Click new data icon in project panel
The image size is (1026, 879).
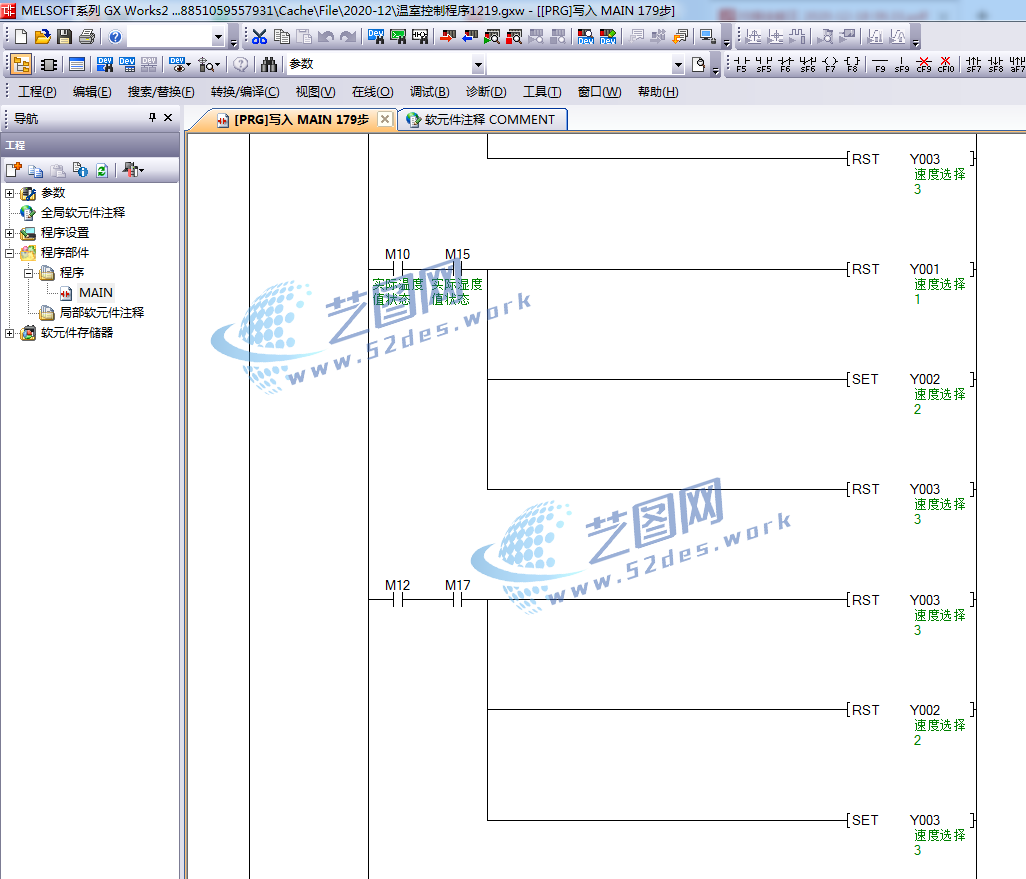pyautogui.click(x=14, y=170)
